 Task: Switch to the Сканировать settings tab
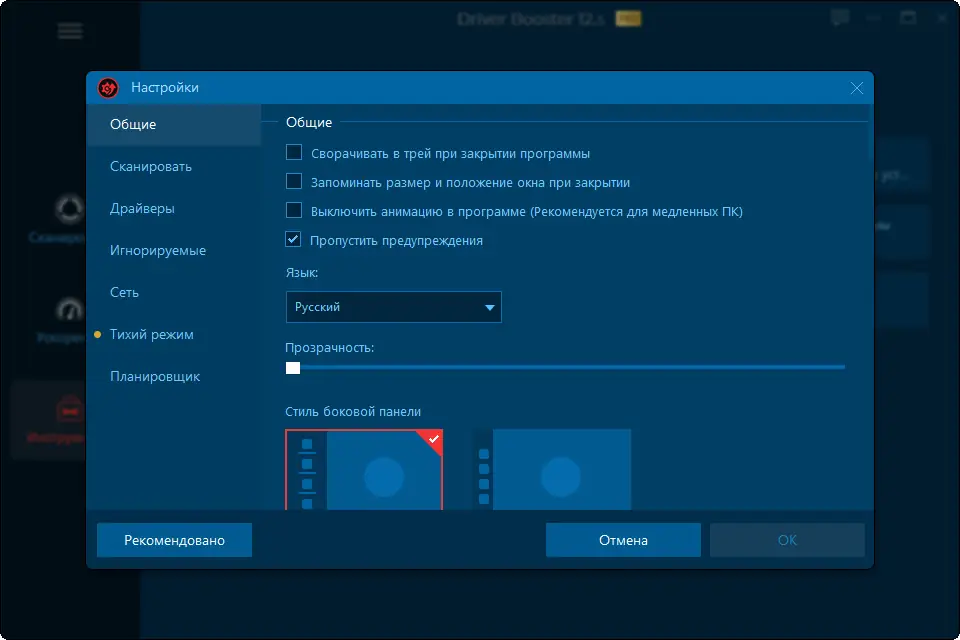tap(151, 167)
